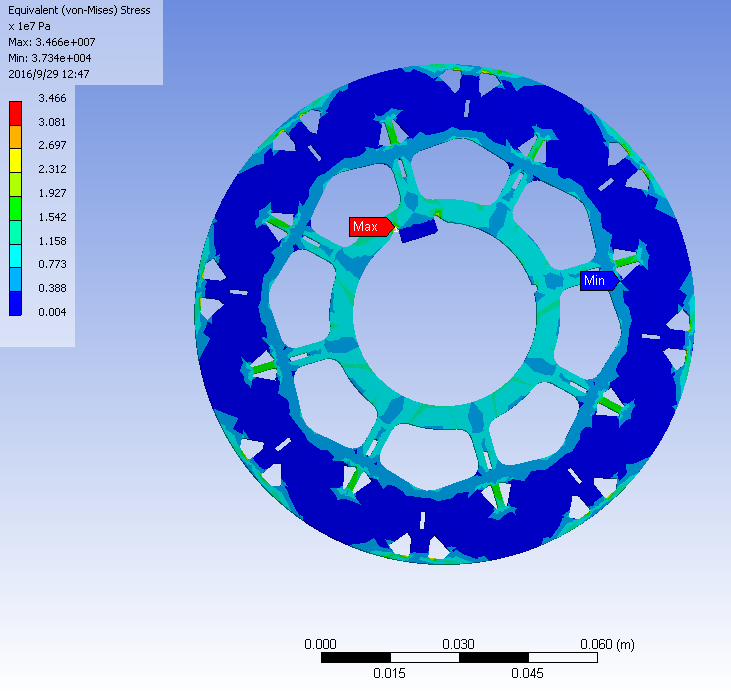Screen dimensions: 731x691
Task: Click the legend value 0.388
Action: [52, 288]
